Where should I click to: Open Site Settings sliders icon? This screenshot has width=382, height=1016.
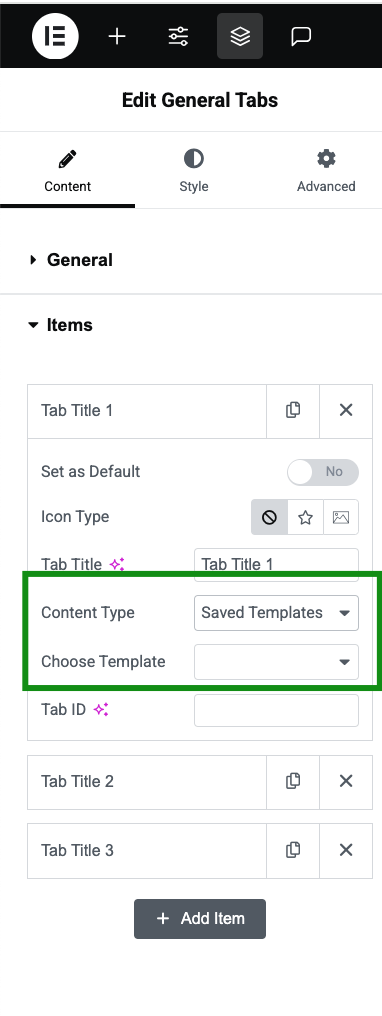[178, 36]
